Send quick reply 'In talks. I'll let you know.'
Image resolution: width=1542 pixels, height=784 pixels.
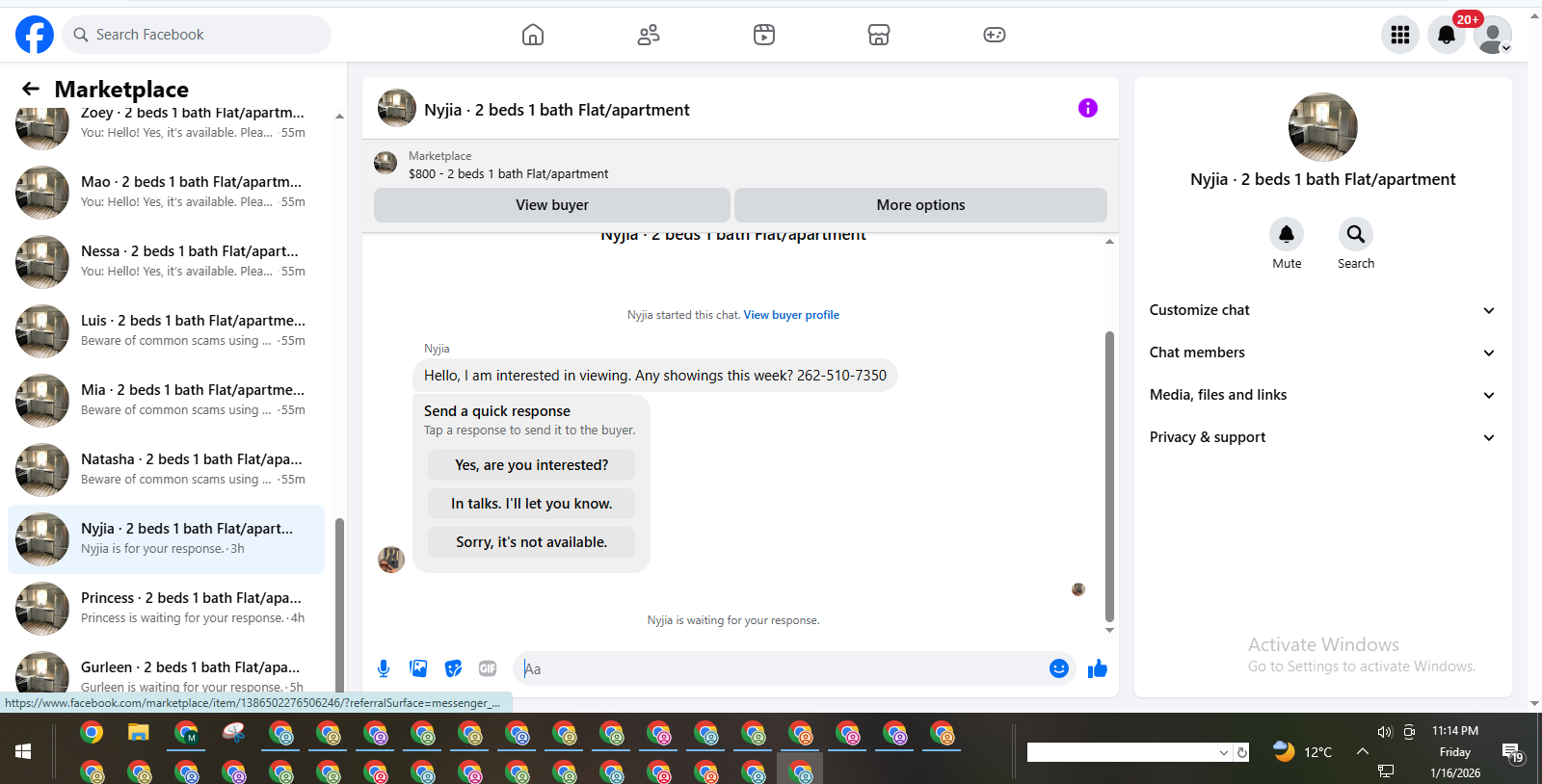point(531,504)
